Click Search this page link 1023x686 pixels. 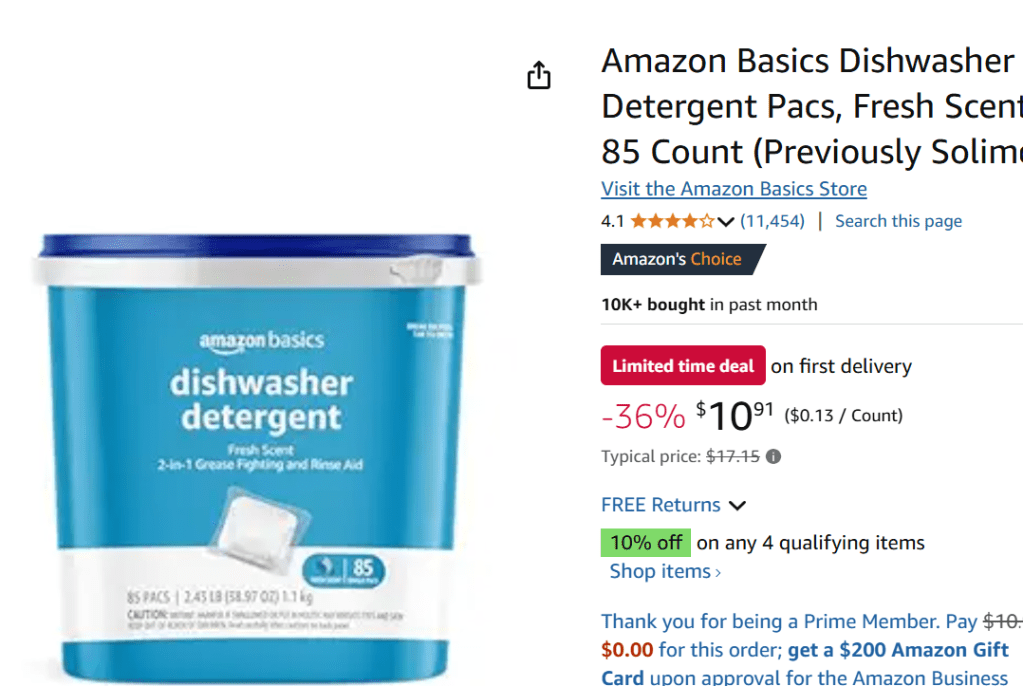pyautogui.click(x=898, y=221)
